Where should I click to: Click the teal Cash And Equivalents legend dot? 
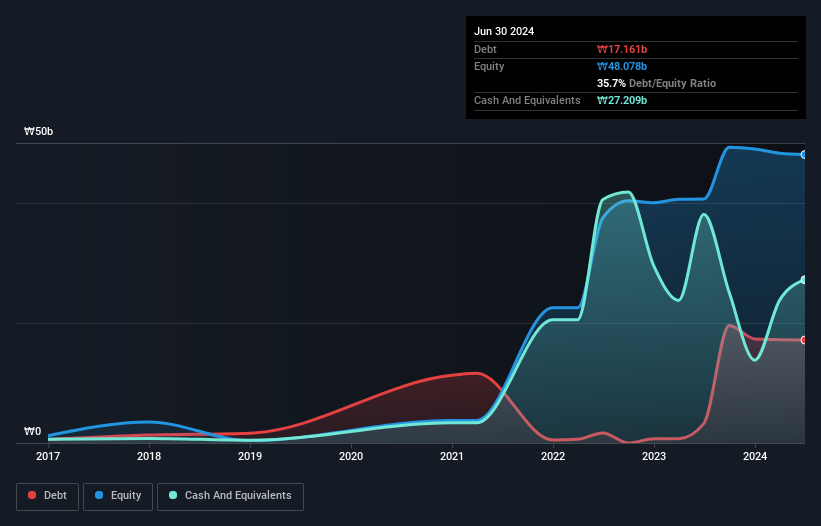point(173,495)
